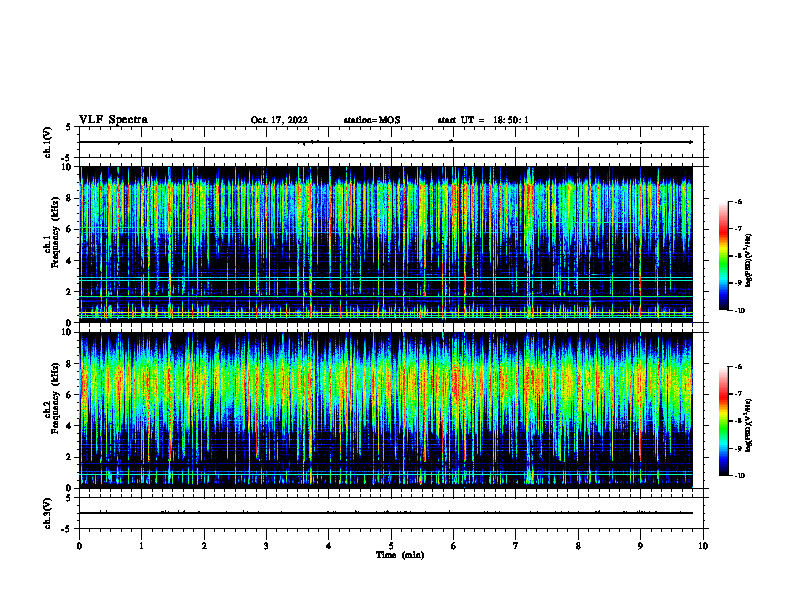
Task: Click the ch.1 spectrogram panel
Action: point(386,244)
